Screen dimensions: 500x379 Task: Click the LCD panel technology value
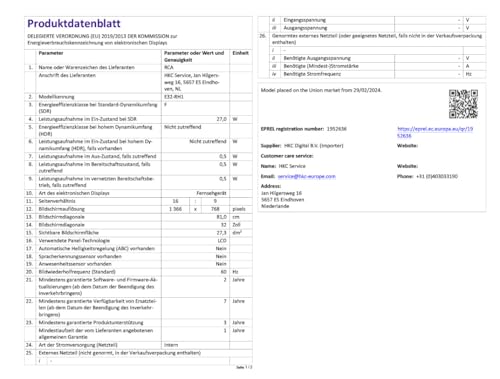click(222, 241)
